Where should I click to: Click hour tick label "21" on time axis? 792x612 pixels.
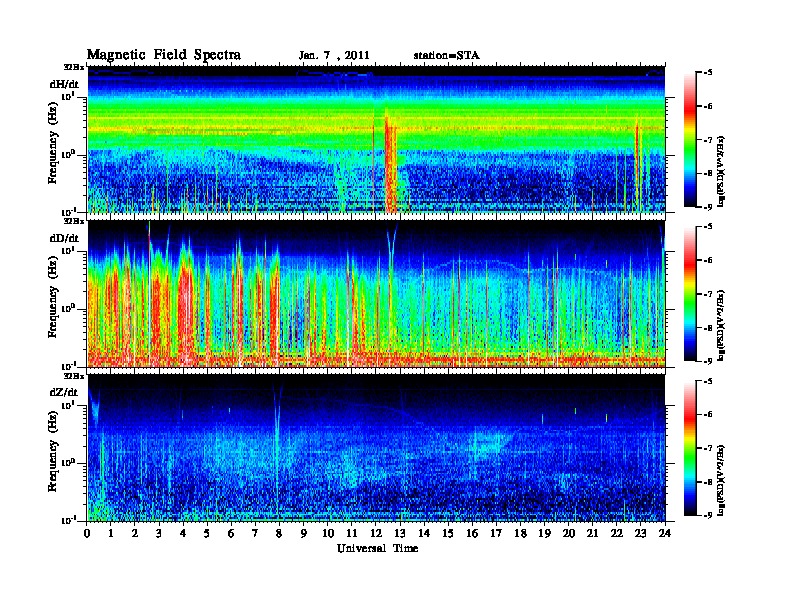point(592,533)
